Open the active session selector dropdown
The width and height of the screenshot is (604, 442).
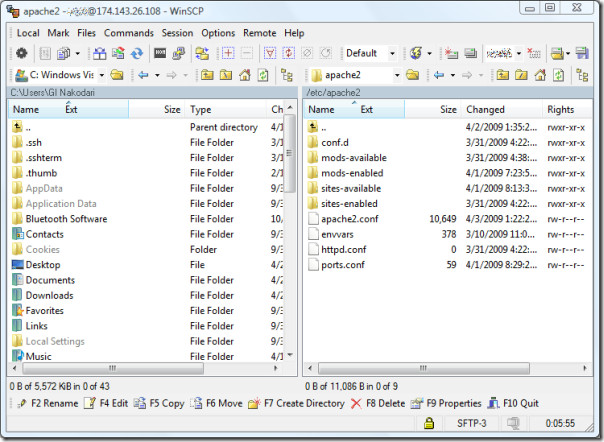point(519,53)
